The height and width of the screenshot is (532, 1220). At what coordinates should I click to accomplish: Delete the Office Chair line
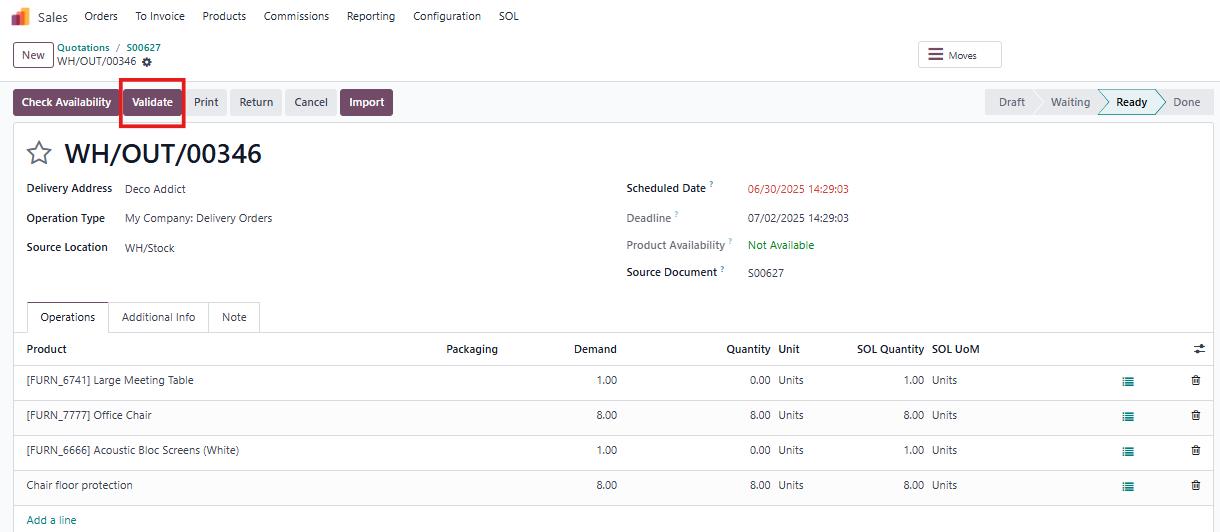coord(1195,415)
